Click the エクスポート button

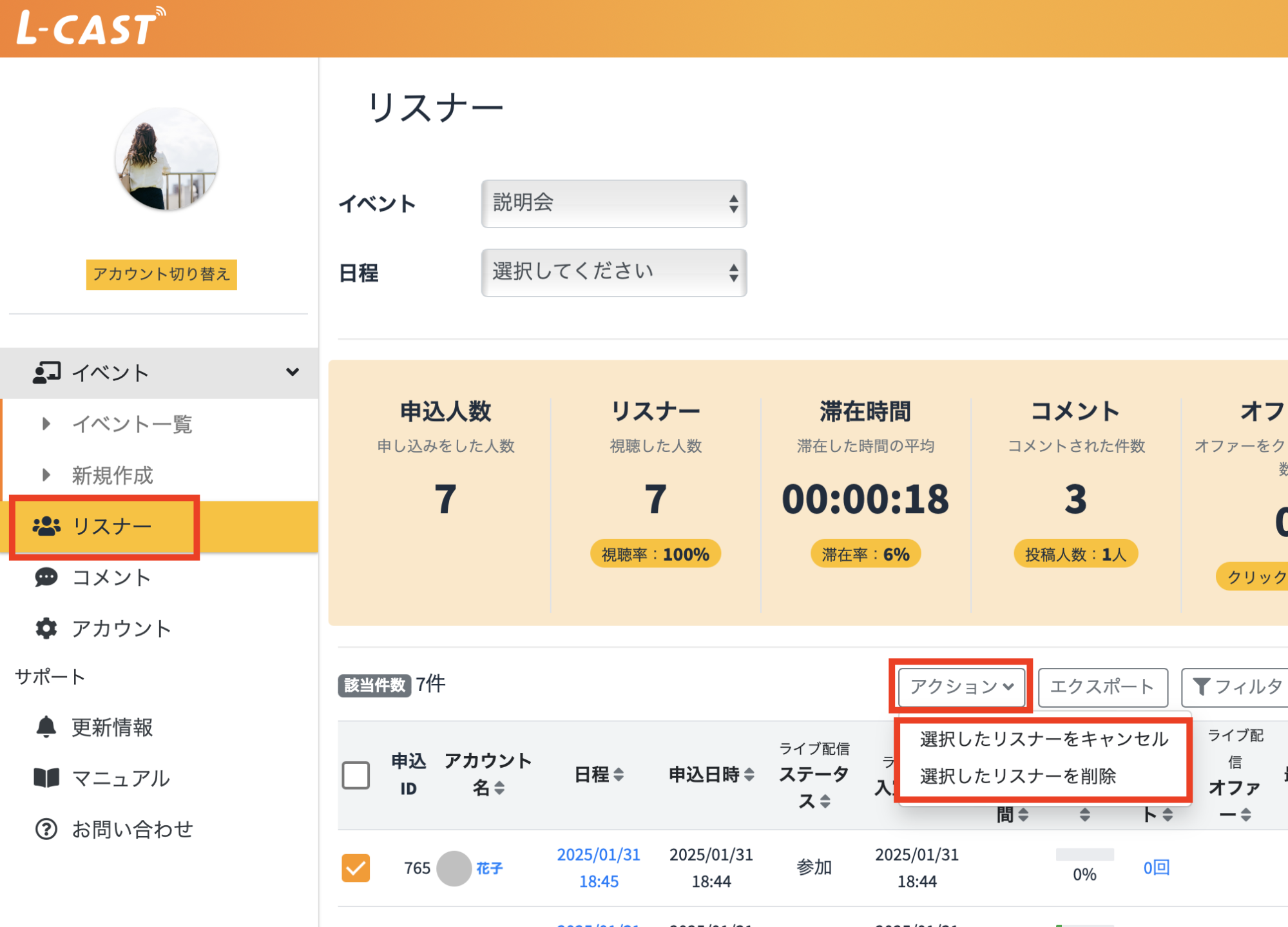point(1102,687)
